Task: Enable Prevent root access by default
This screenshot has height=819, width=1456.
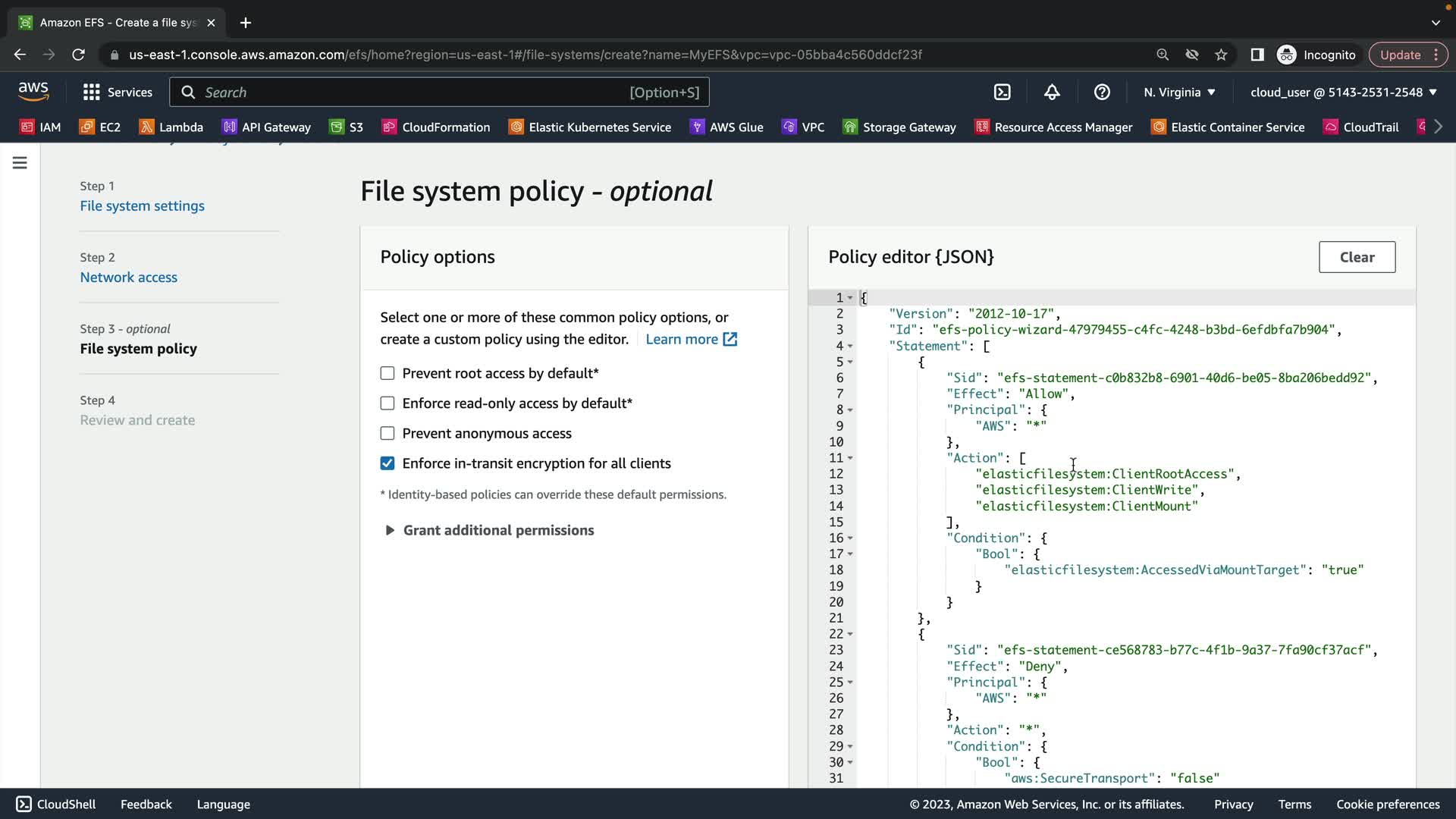Action: pos(388,373)
